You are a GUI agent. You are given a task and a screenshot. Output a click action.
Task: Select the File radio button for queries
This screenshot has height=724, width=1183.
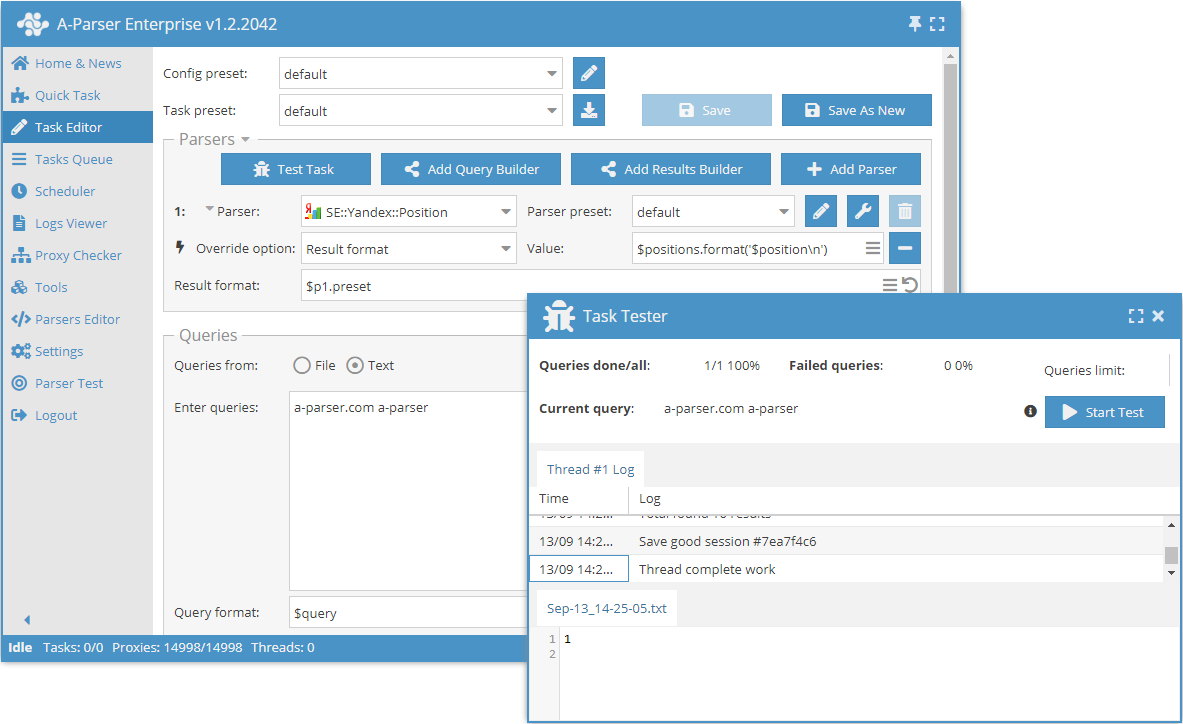tap(302, 365)
